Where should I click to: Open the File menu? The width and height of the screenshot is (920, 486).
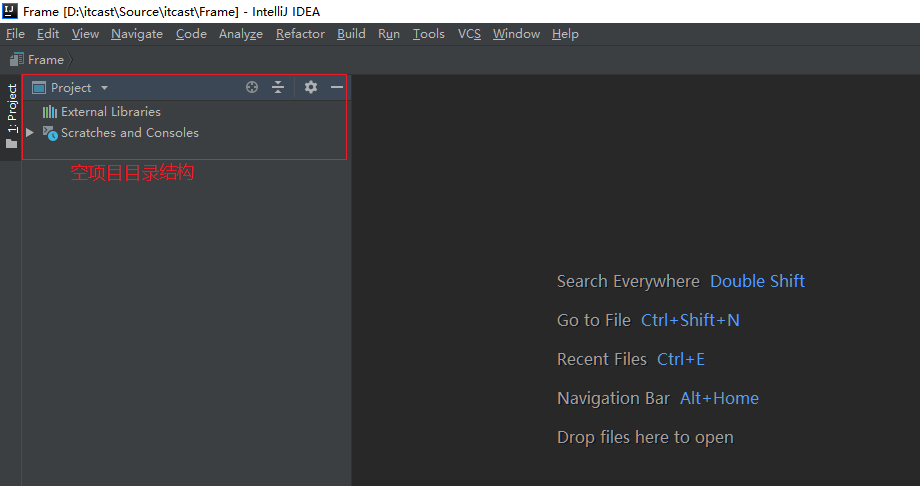tap(15, 34)
